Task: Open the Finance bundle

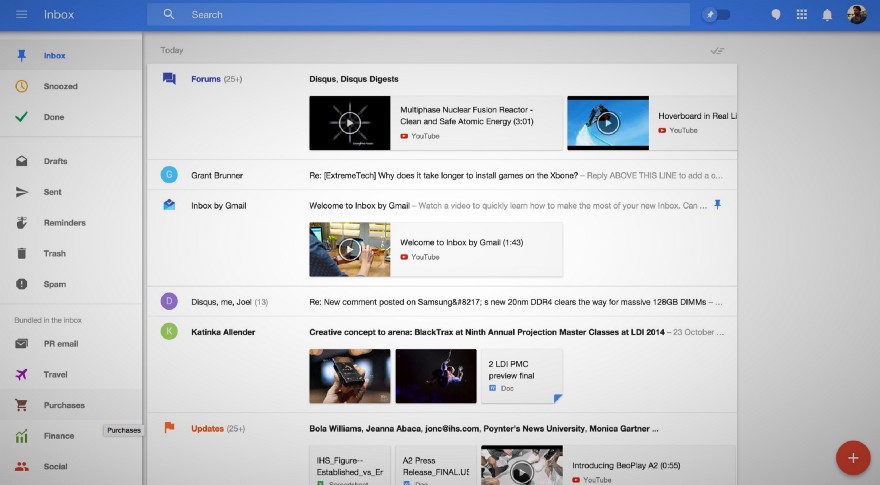Action: [x=71, y=436]
